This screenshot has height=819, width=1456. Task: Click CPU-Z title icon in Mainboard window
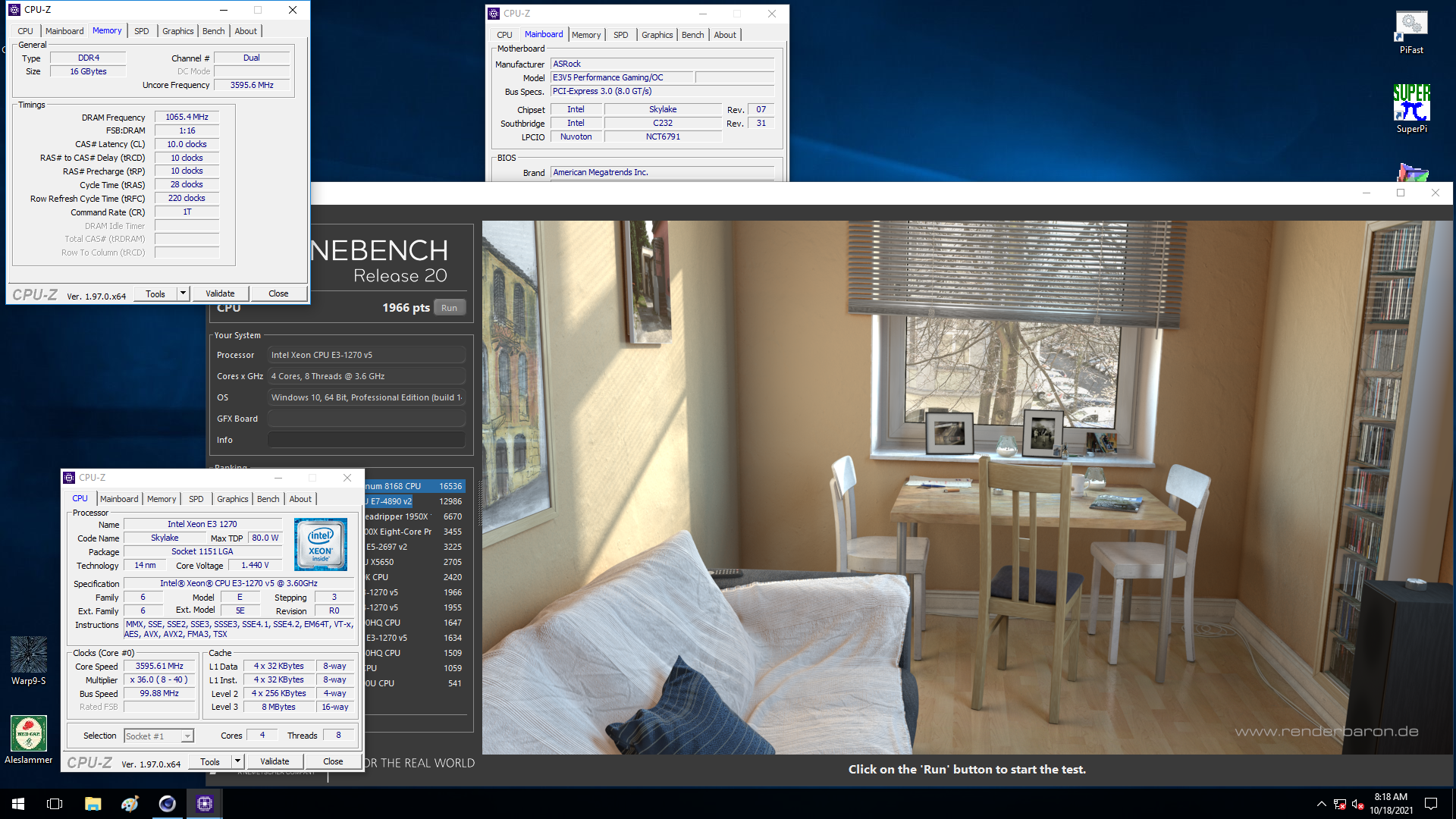(x=494, y=14)
